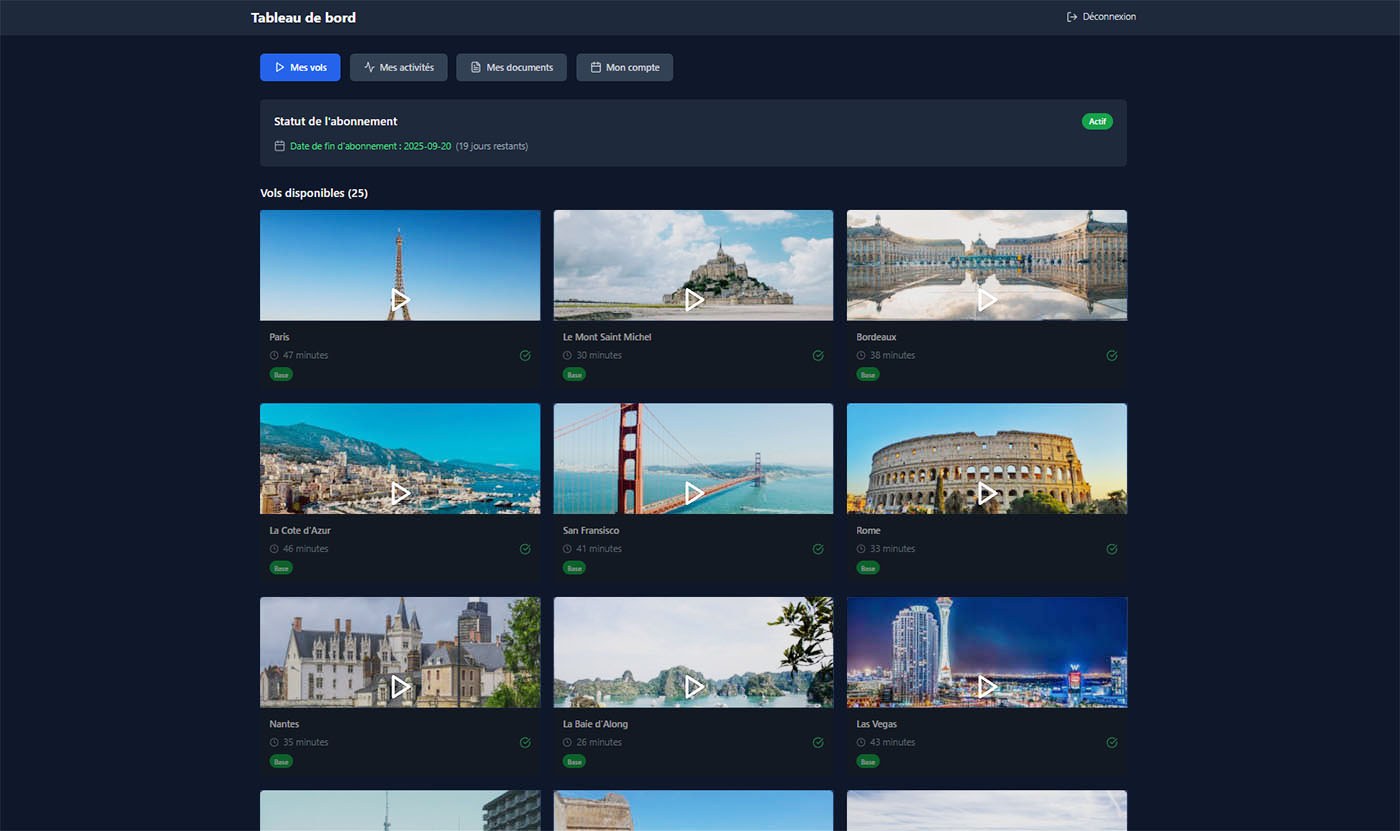Open the Mon compte tab
The height and width of the screenshot is (831, 1400).
coord(624,67)
